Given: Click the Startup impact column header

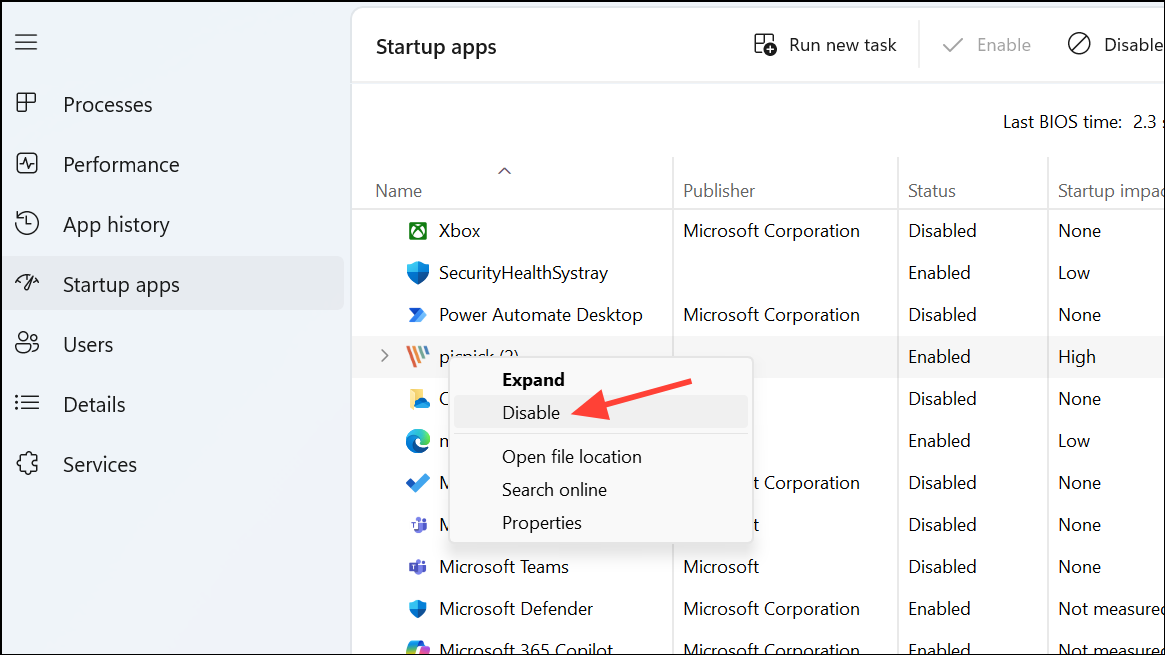Looking at the screenshot, I should (1108, 190).
